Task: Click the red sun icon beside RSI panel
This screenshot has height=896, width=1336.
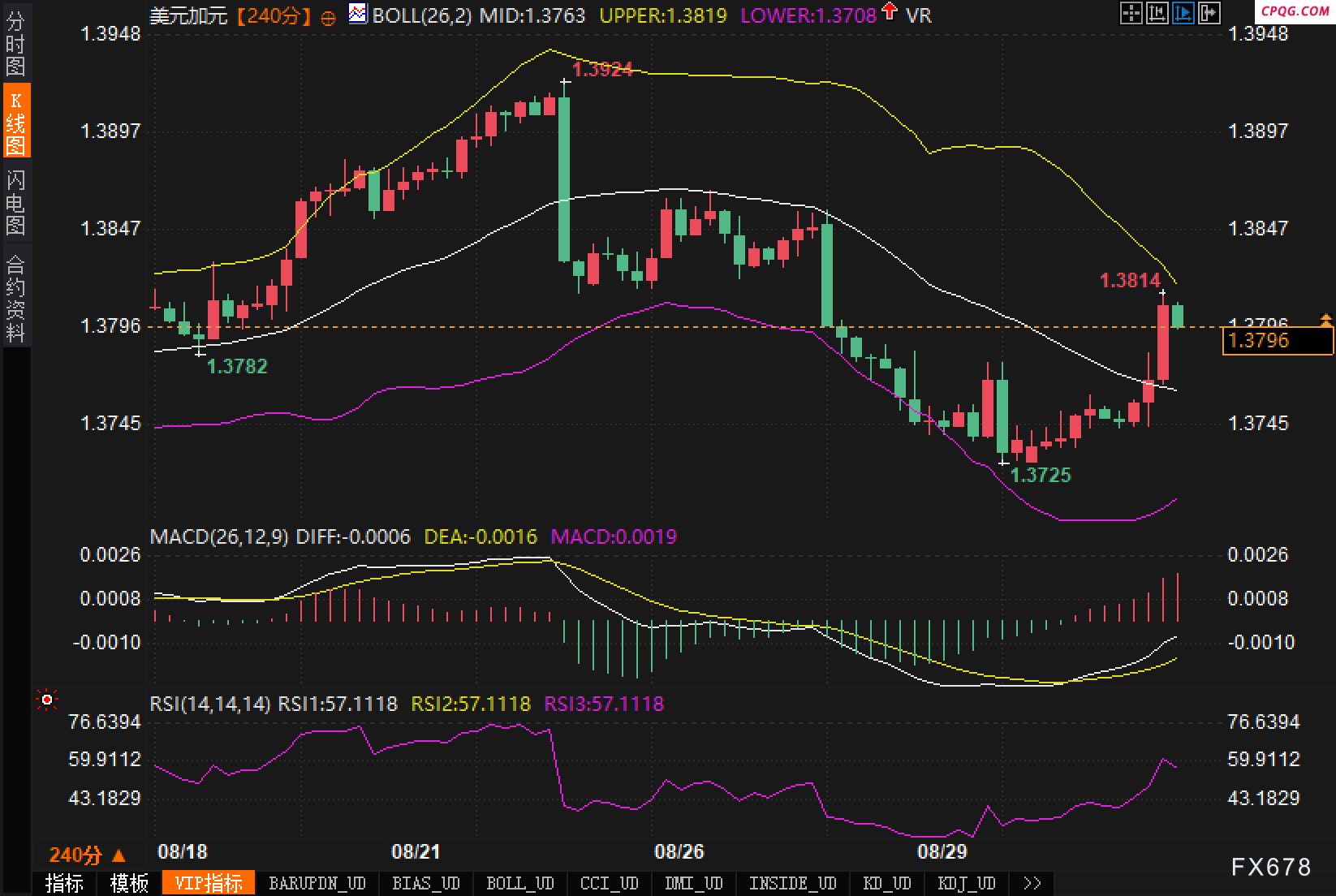Action: coord(47,700)
